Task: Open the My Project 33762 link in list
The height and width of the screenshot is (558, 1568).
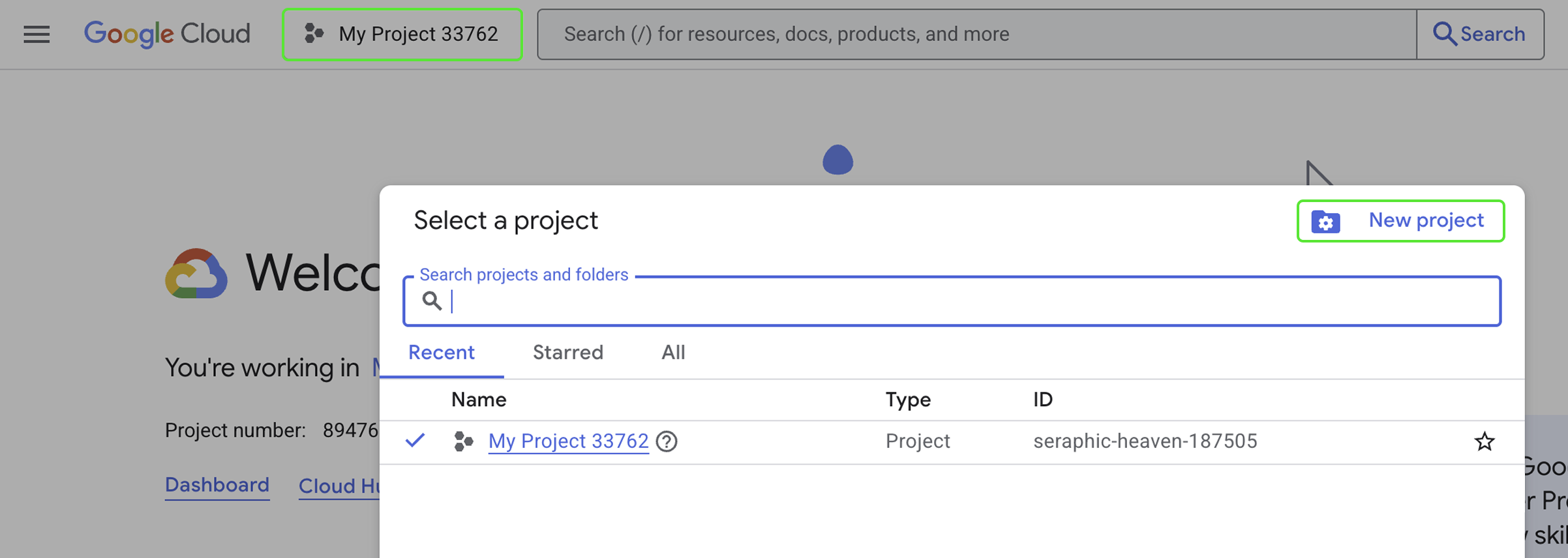Action: click(569, 441)
